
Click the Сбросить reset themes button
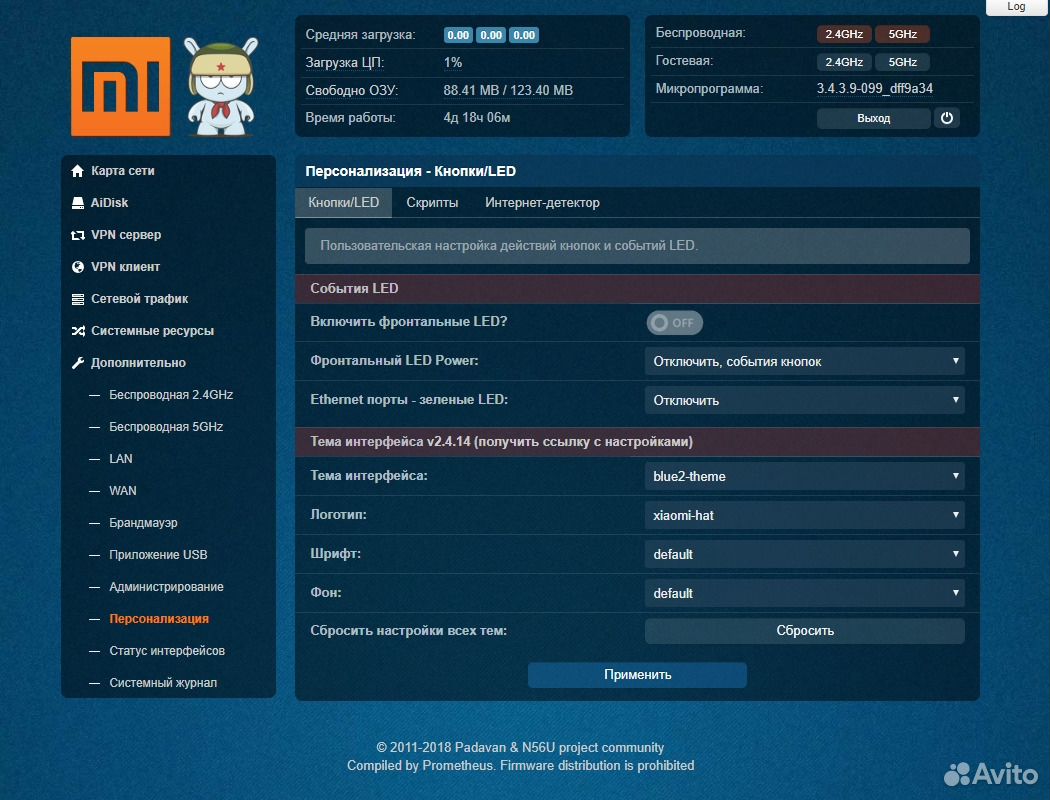[x=804, y=631]
